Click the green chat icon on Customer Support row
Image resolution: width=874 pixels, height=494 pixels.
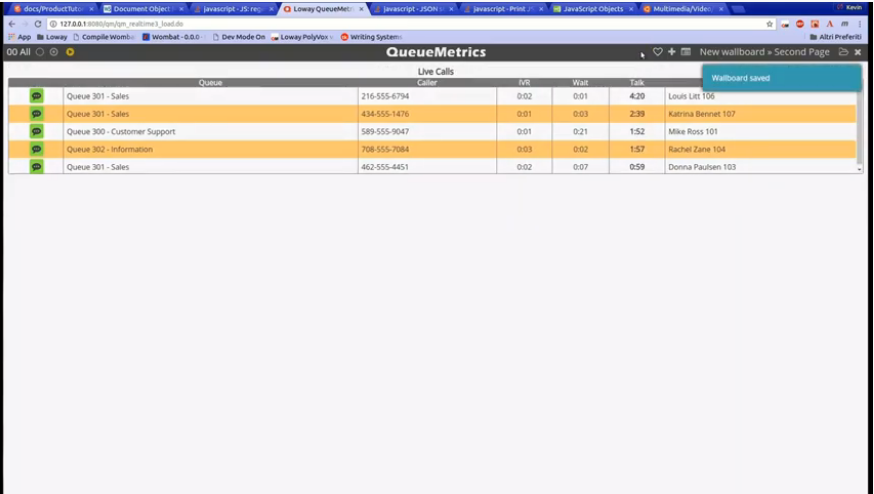pos(36,132)
